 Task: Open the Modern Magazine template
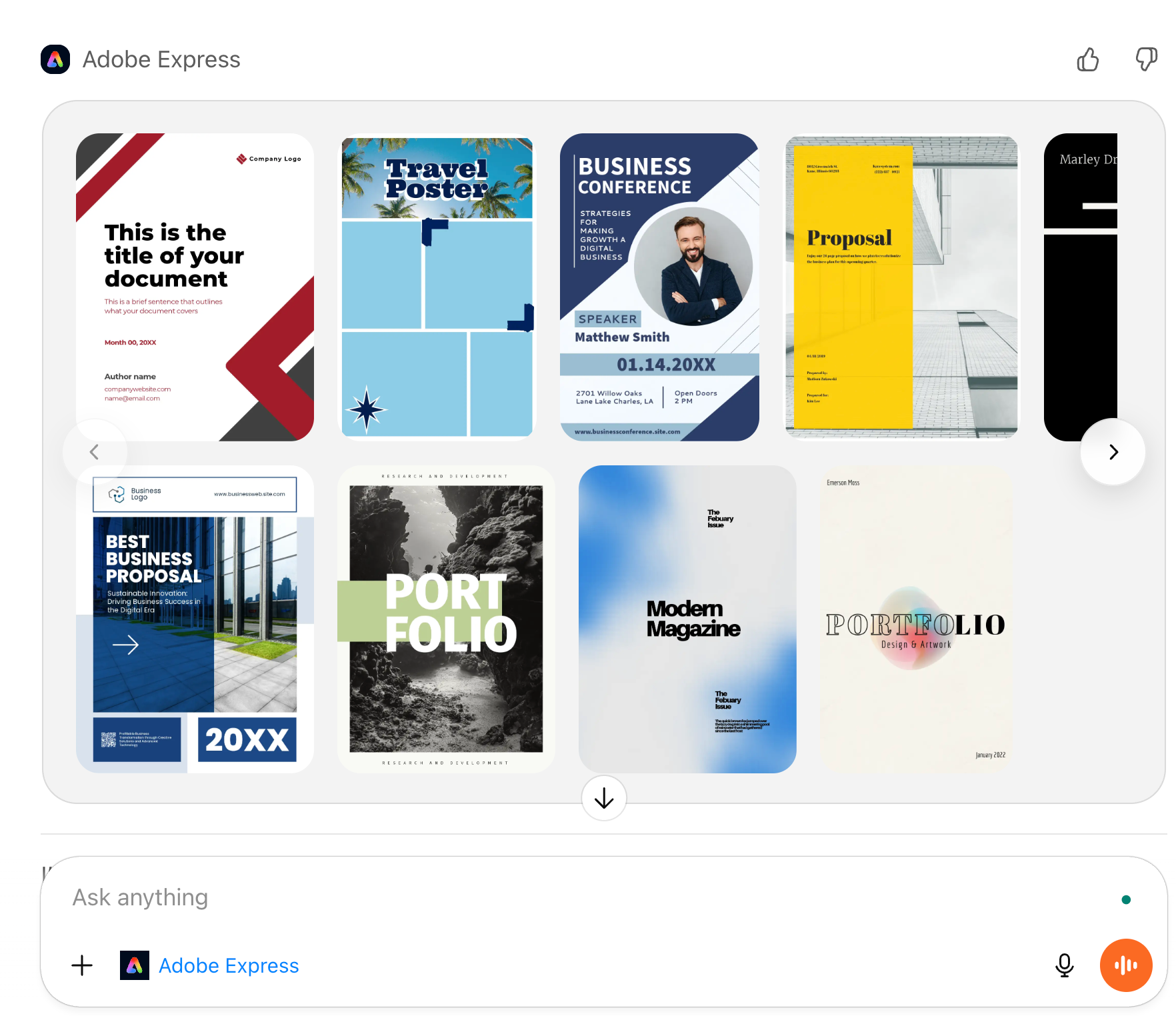pos(687,619)
